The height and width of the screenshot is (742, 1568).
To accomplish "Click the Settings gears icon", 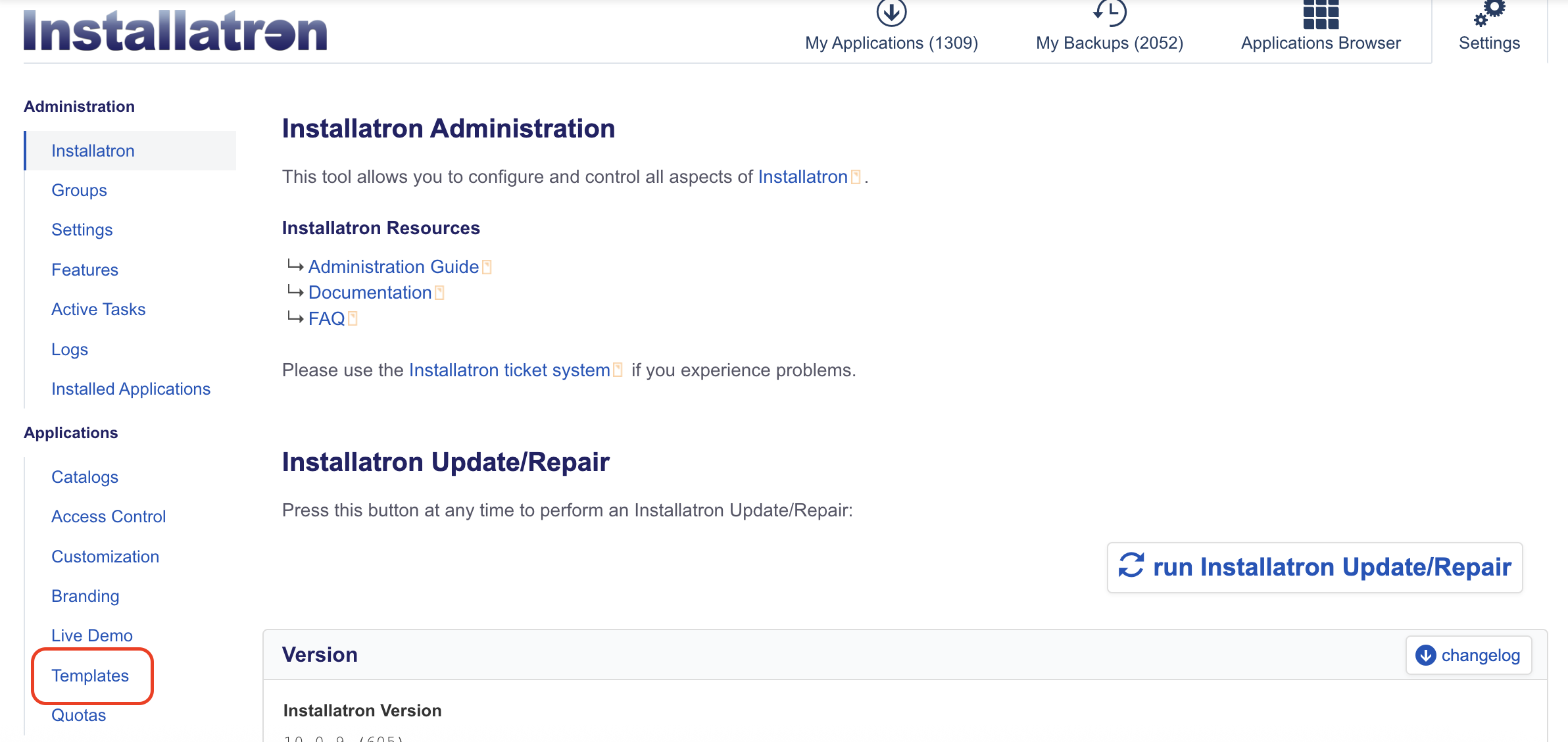I will coord(1489,13).
